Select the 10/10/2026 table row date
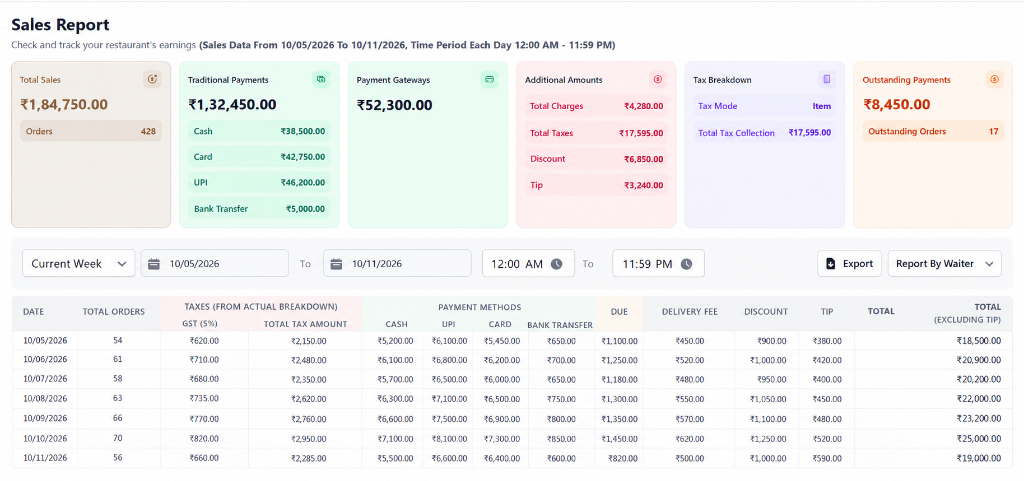The image size is (1024, 481). click(45, 439)
